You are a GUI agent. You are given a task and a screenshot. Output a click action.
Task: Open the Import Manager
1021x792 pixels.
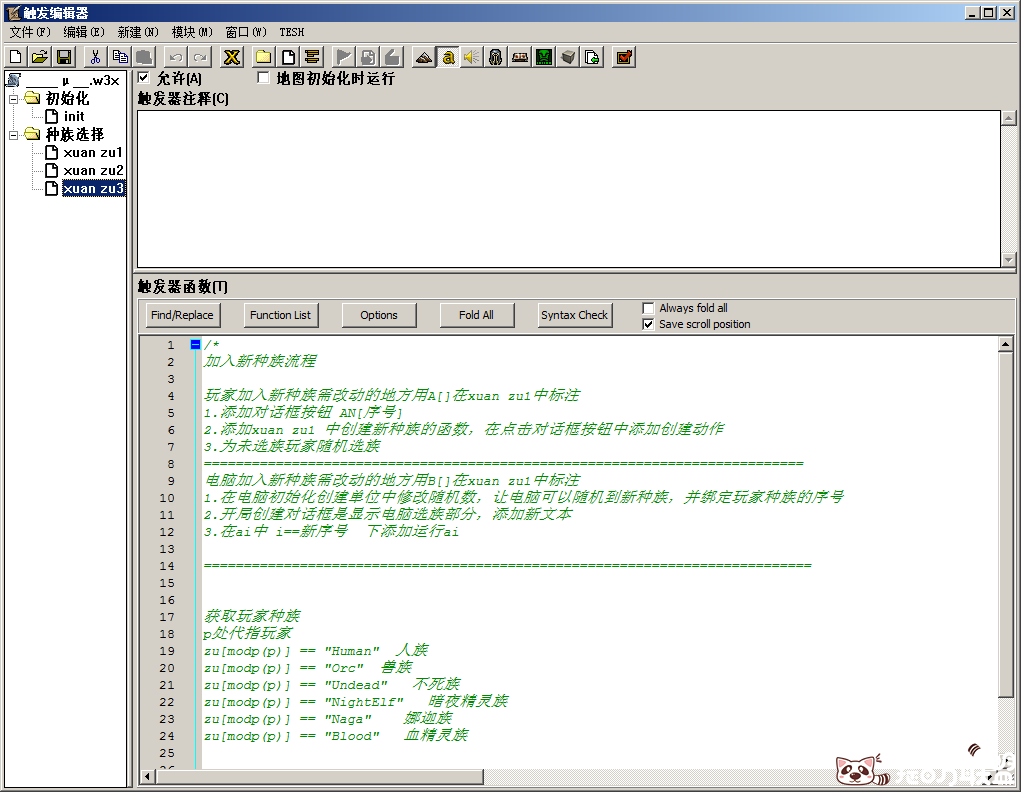pos(590,57)
